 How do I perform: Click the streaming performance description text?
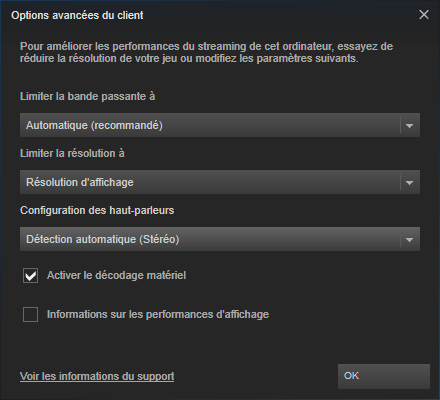coord(206,52)
